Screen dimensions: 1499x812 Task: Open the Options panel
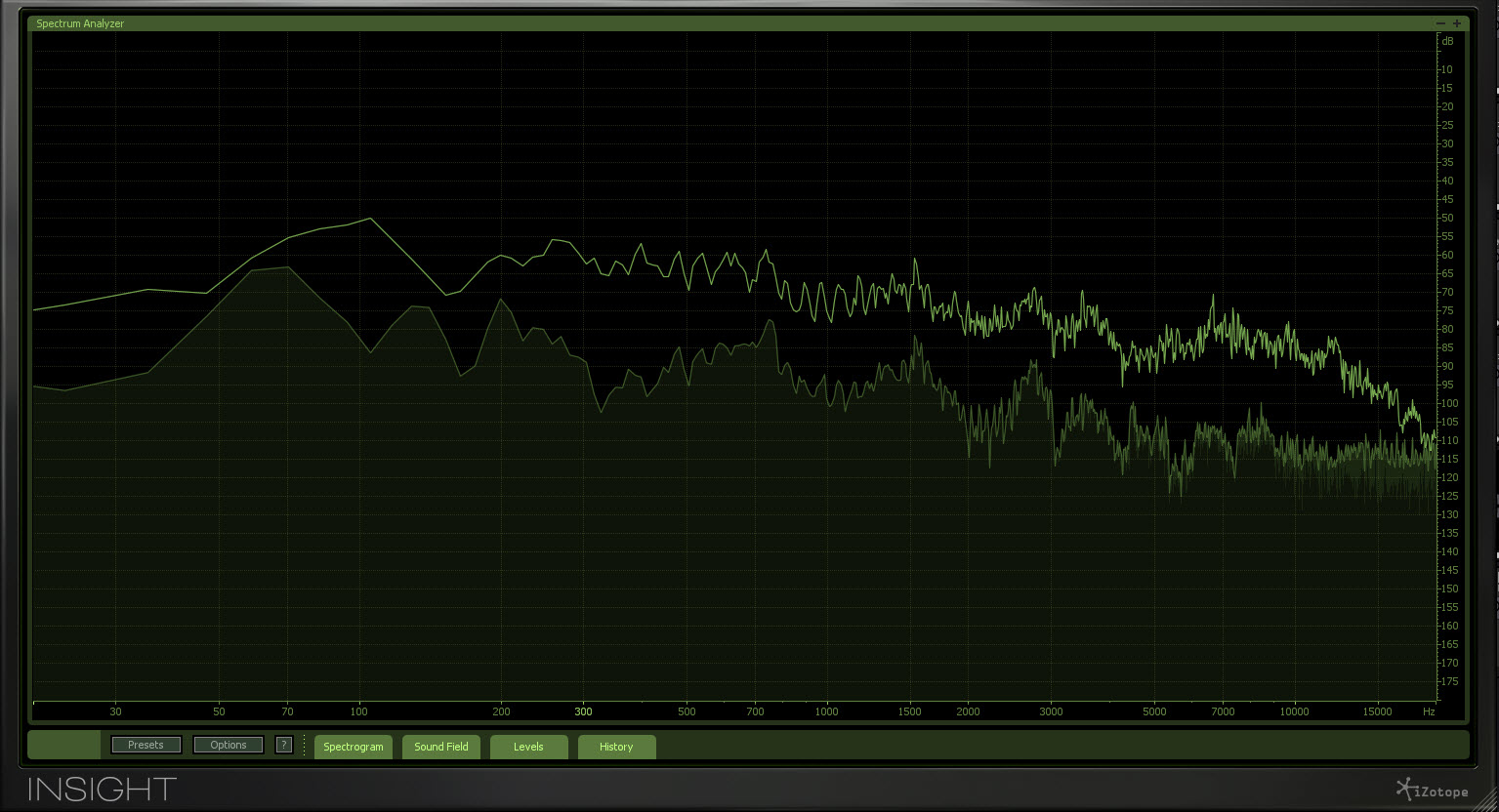228,744
